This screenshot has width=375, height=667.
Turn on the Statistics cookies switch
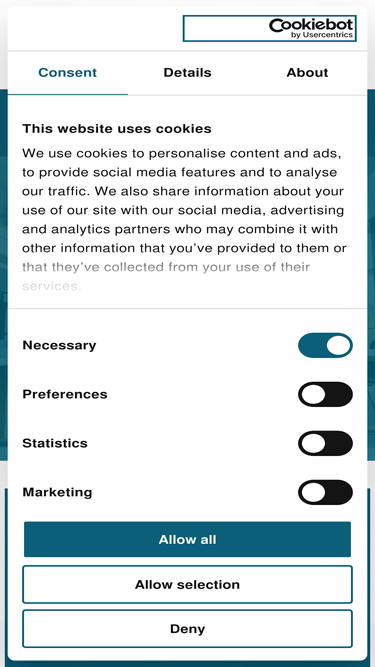coord(325,443)
